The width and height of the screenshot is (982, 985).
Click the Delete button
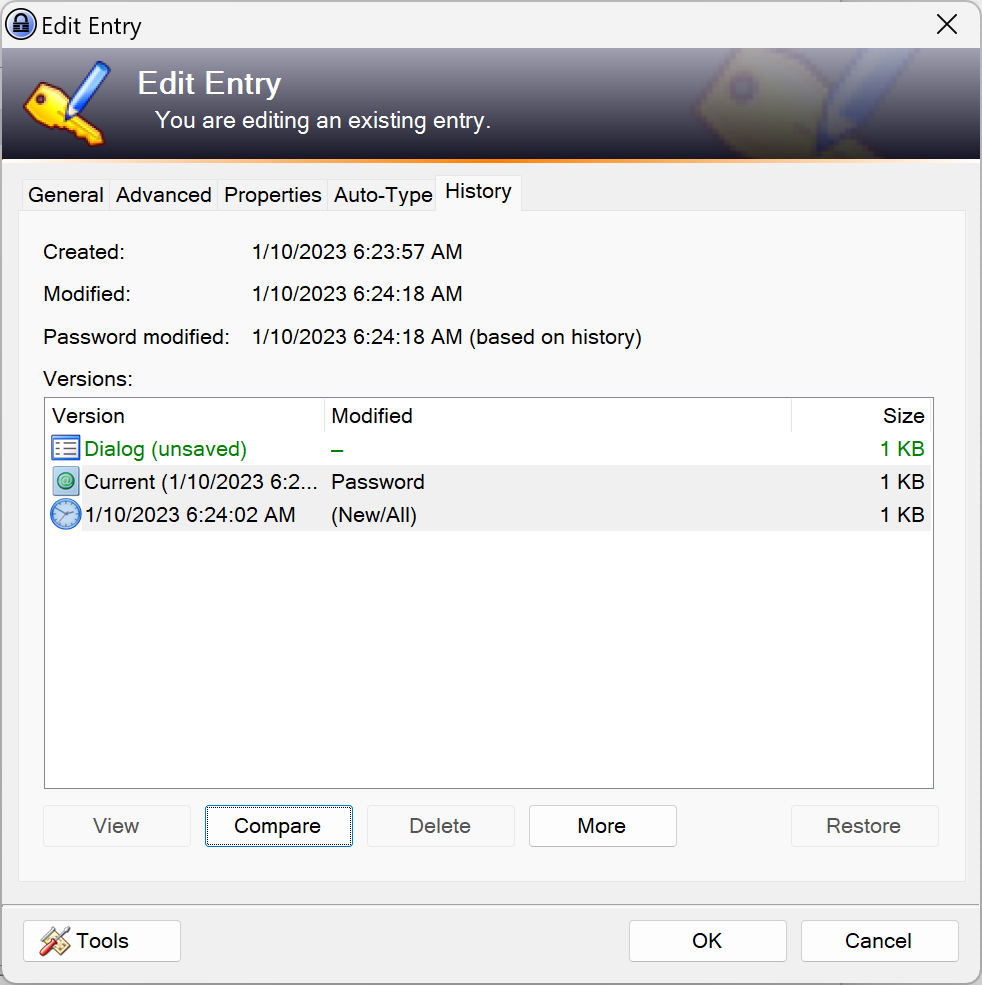(440, 826)
